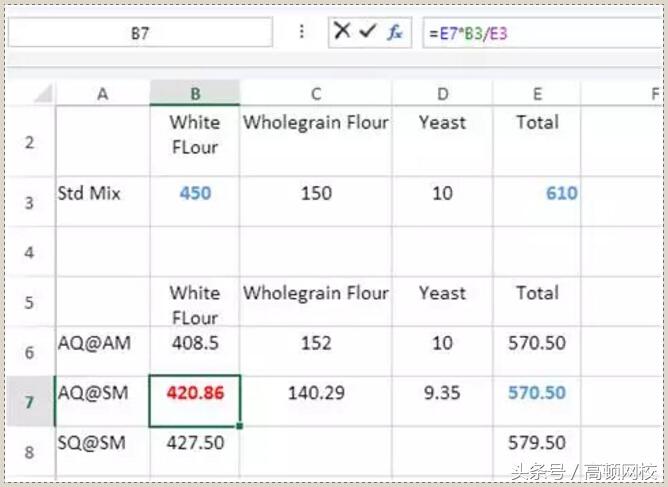The image size is (668, 487).
Task: Click 'Wholegrain Flour' header in row 2
Action: [x=316, y=141]
